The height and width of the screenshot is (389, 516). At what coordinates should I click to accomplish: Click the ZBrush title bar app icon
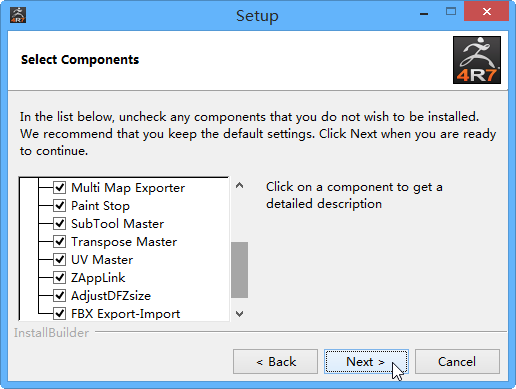point(18,15)
